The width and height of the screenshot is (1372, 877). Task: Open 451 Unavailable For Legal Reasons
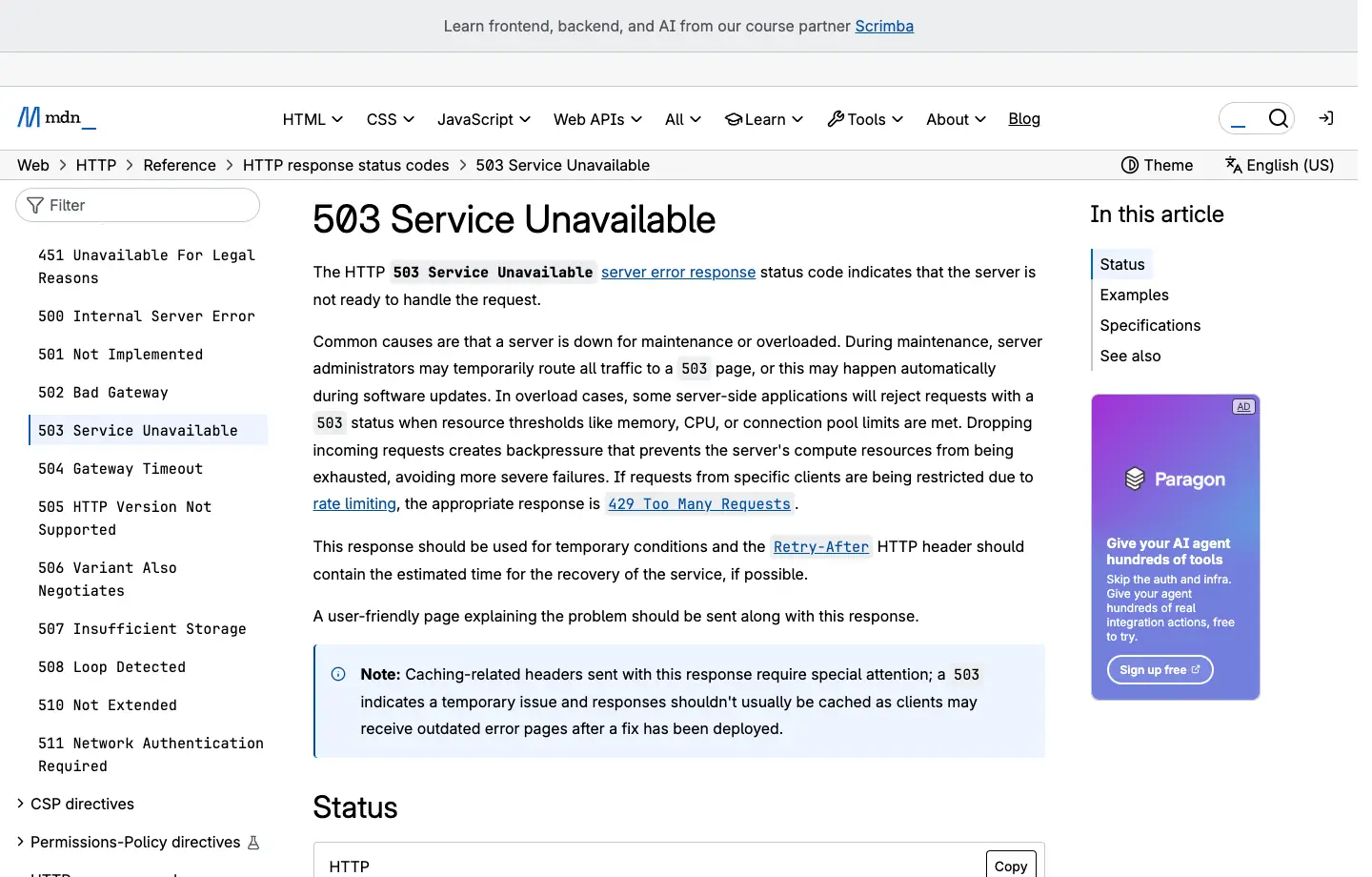click(x=147, y=267)
